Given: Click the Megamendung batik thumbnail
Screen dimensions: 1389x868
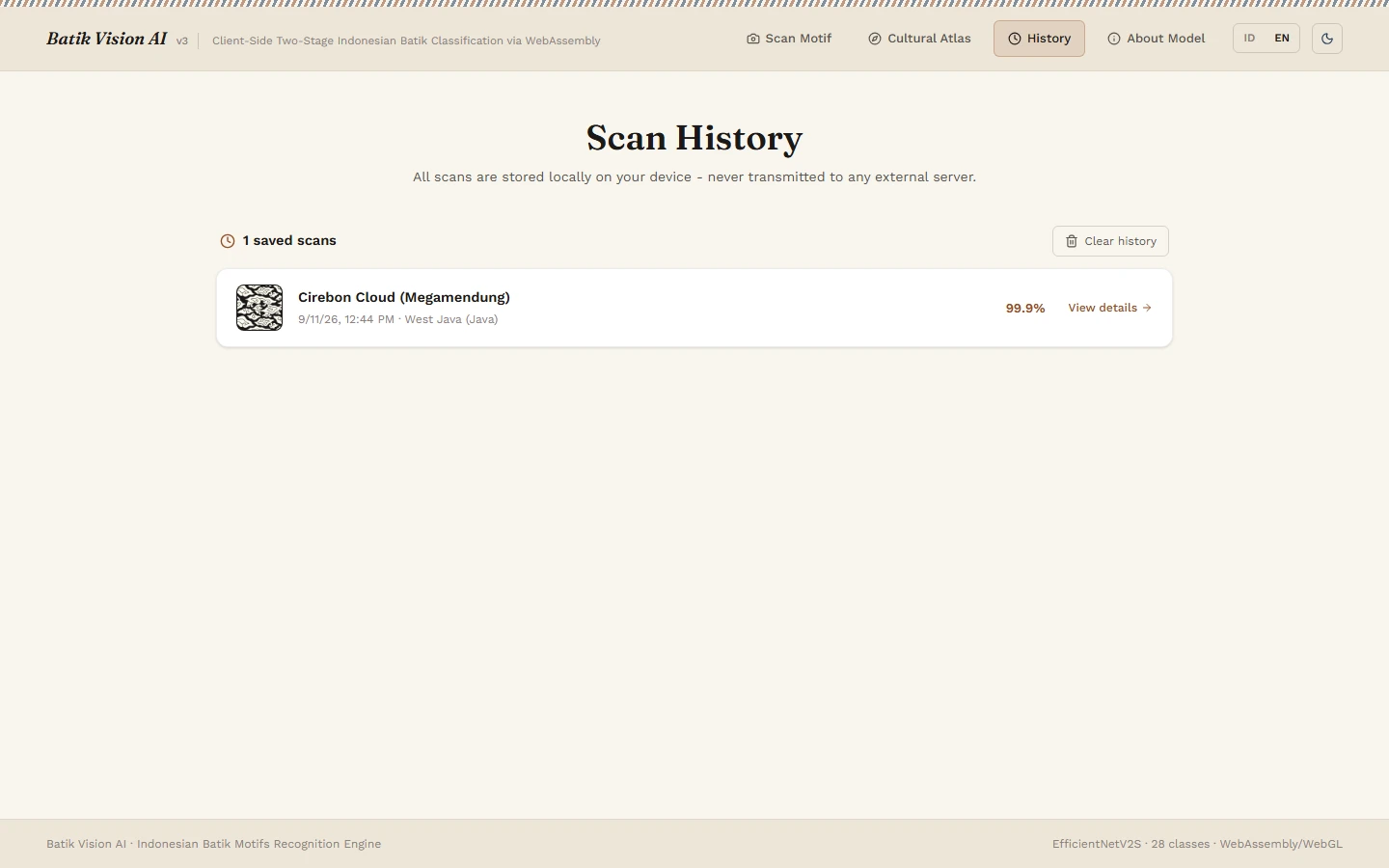Looking at the screenshot, I should [259, 308].
